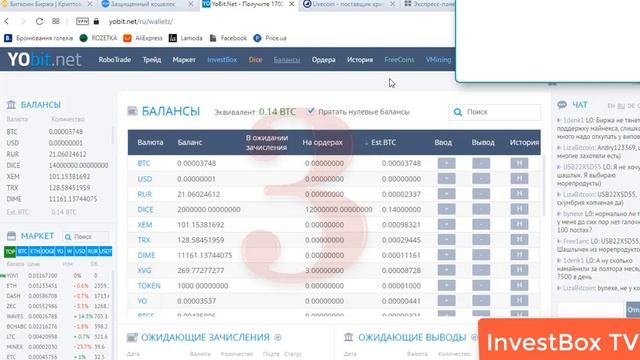Click deposit plus button for XVG row
The image size is (640, 360).
tap(447, 270)
